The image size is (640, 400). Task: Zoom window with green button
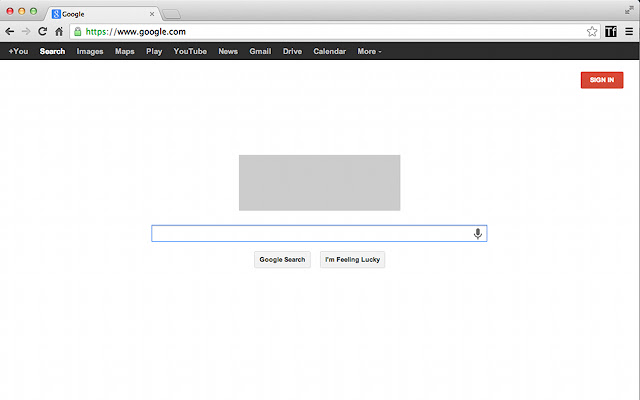coord(33,11)
